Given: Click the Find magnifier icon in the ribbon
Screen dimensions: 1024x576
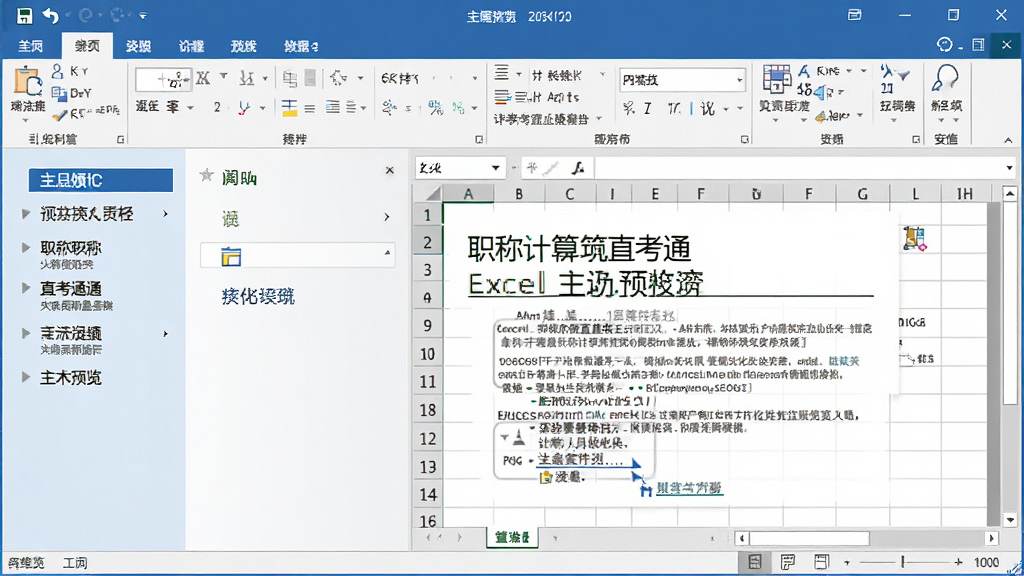Looking at the screenshot, I should (x=945, y=78).
